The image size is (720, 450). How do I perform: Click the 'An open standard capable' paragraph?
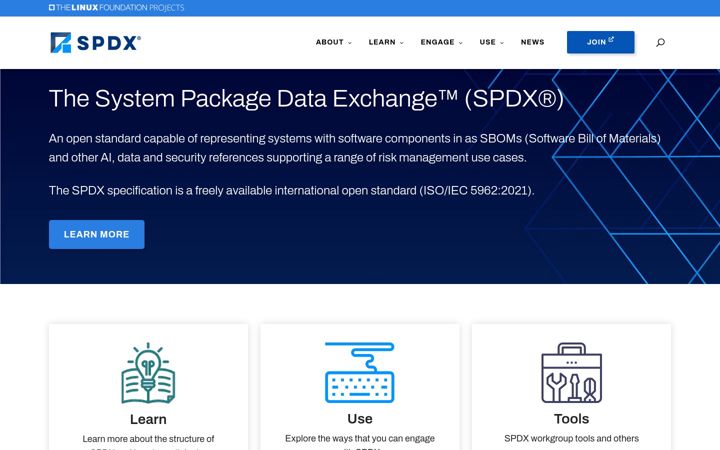tap(354, 148)
